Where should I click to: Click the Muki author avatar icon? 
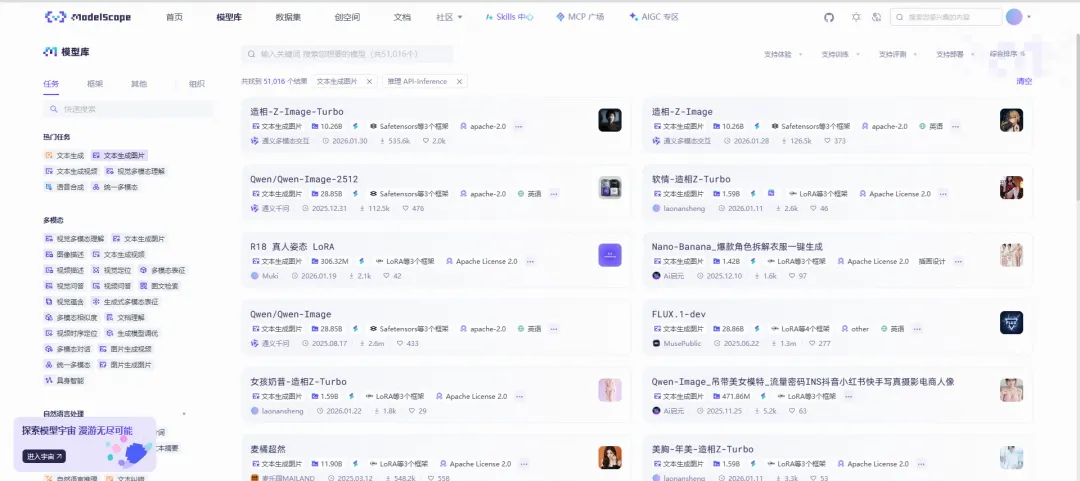254,276
